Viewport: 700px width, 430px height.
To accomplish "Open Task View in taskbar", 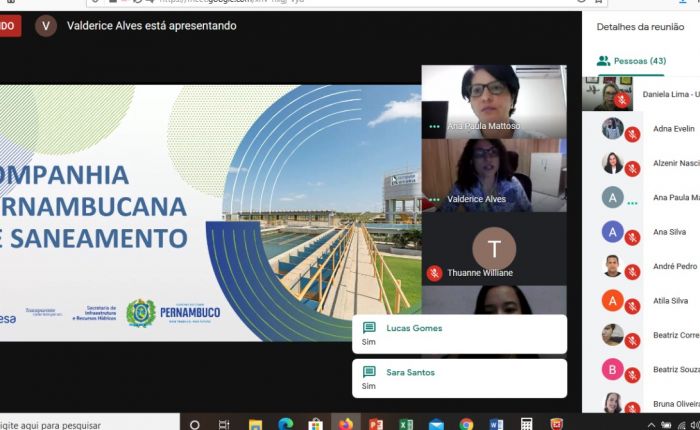I will [224, 425].
